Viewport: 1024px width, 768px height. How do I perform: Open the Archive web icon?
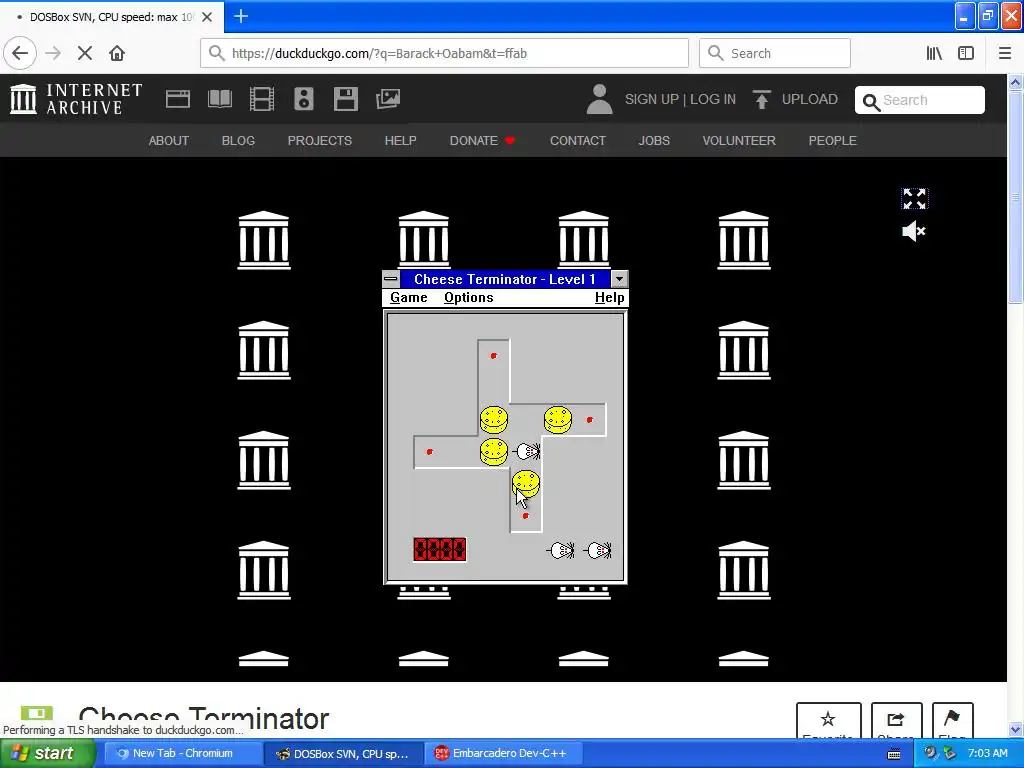(x=178, y=99)
